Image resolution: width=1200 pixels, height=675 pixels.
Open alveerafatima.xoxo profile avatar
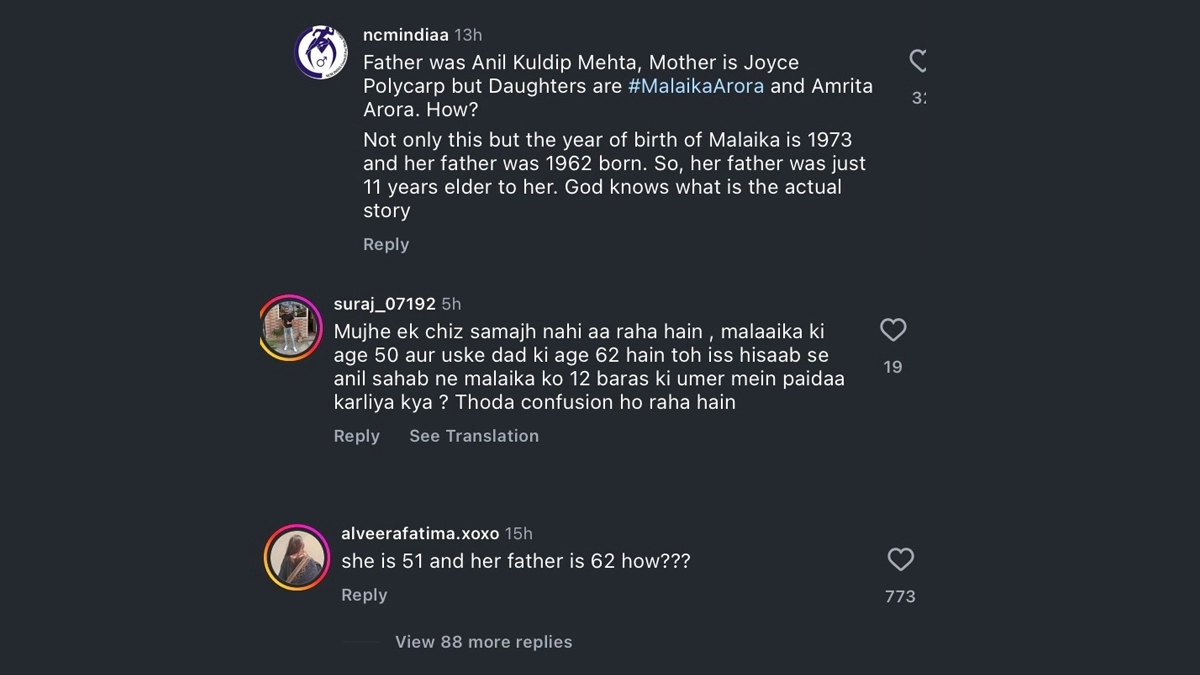[x=297, y=557]
